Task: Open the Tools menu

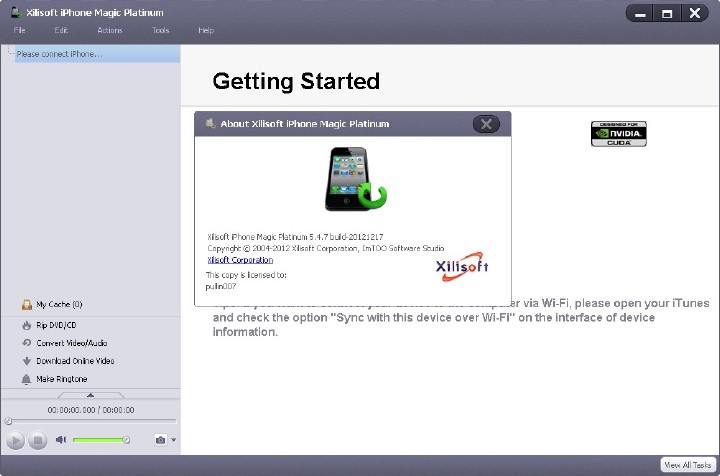Action: click(160, 31)
